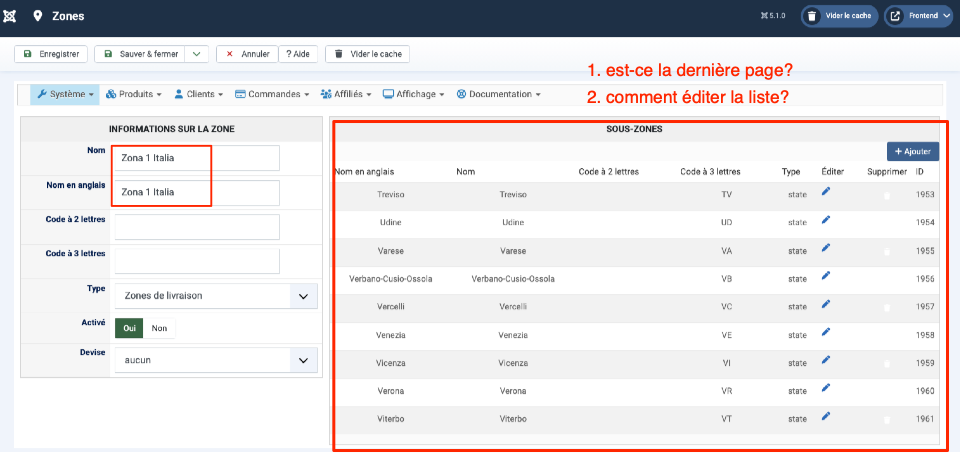Click the Joomla logo icon
960x453 pixels.
pos(9,16)
